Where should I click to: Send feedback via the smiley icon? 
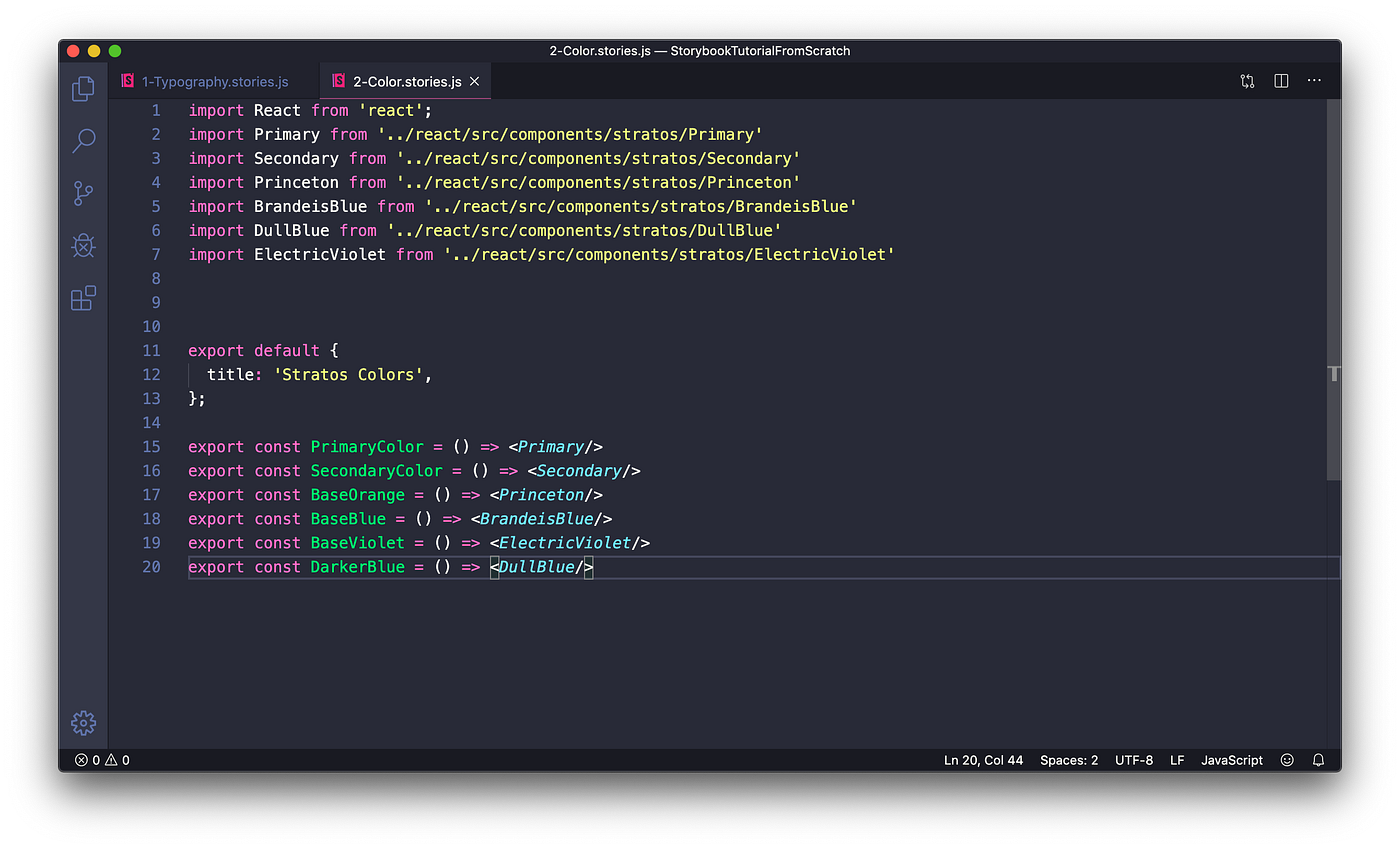coord(1286,760)
